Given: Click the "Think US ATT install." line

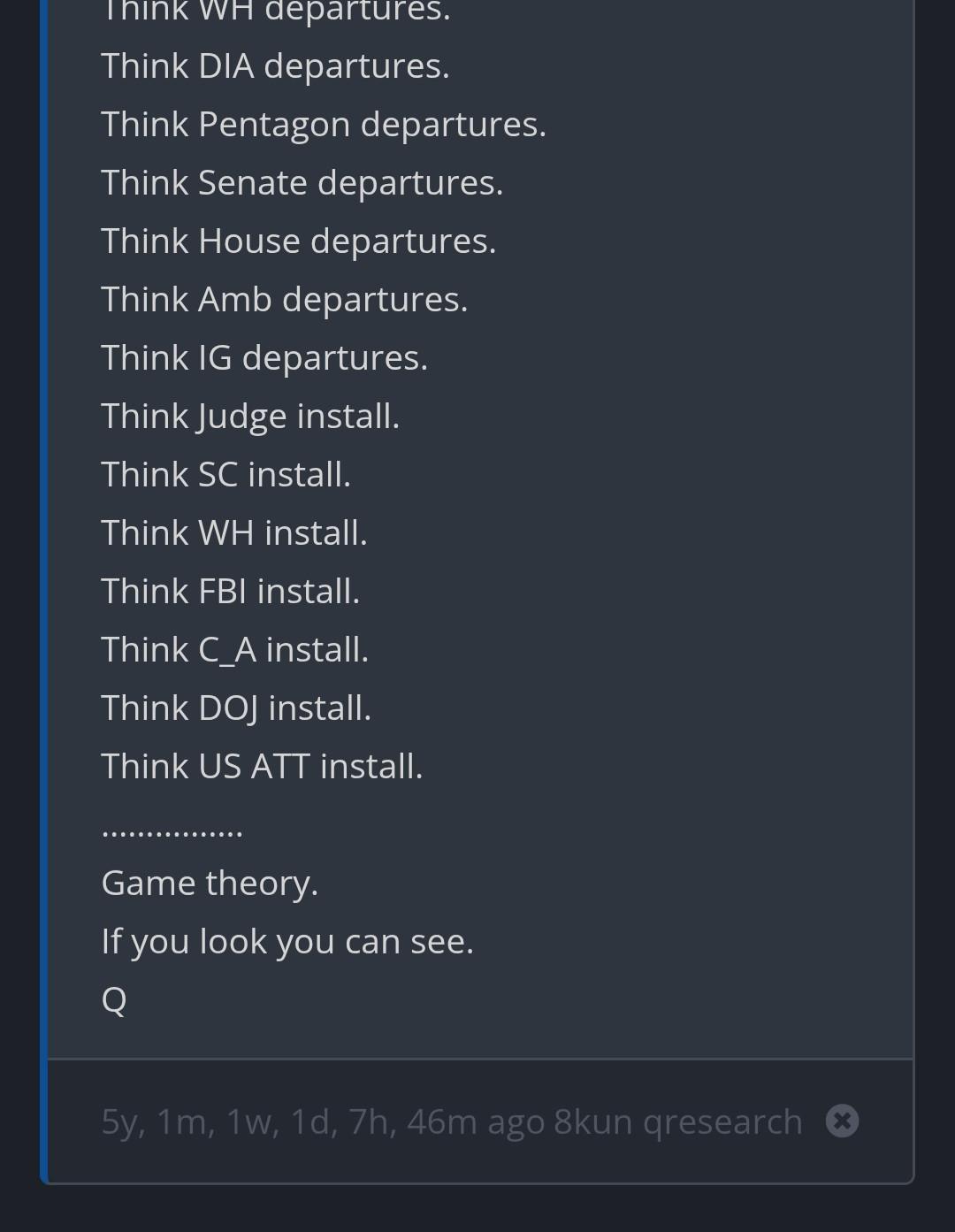Looking at the screenshot, I should point(262,767).
